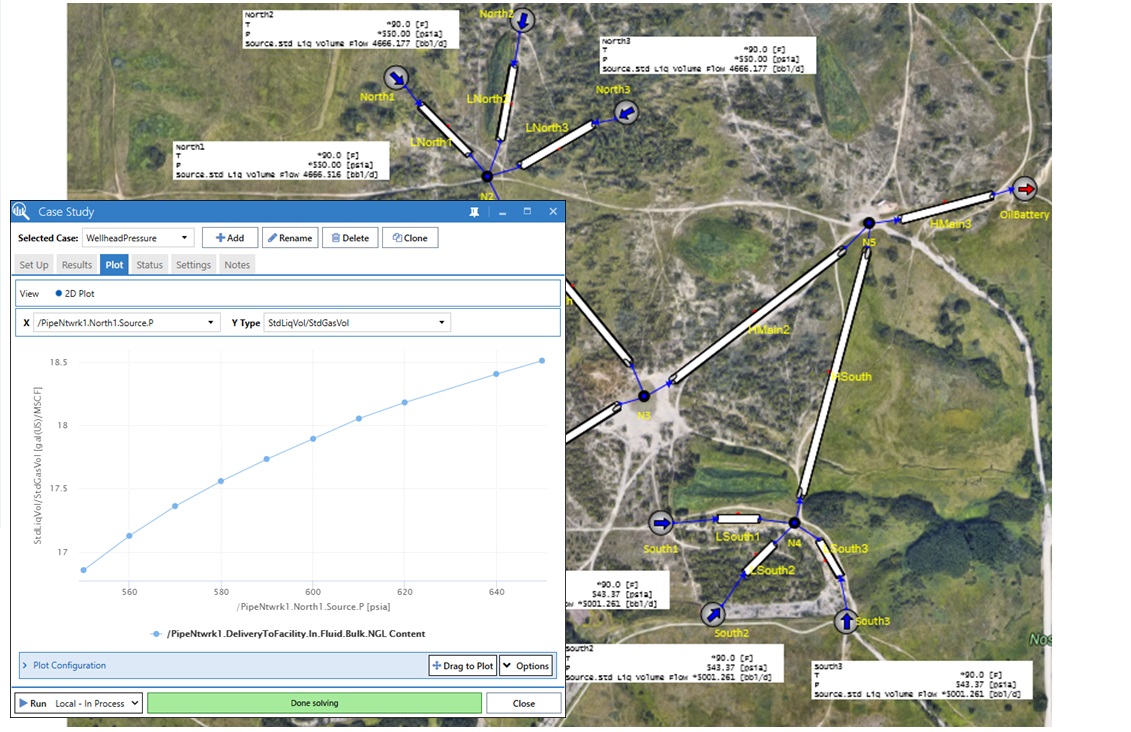Screen dimensions: 1131x732
Task: Open the Selected Case dropdown
Action: (138, 238)
